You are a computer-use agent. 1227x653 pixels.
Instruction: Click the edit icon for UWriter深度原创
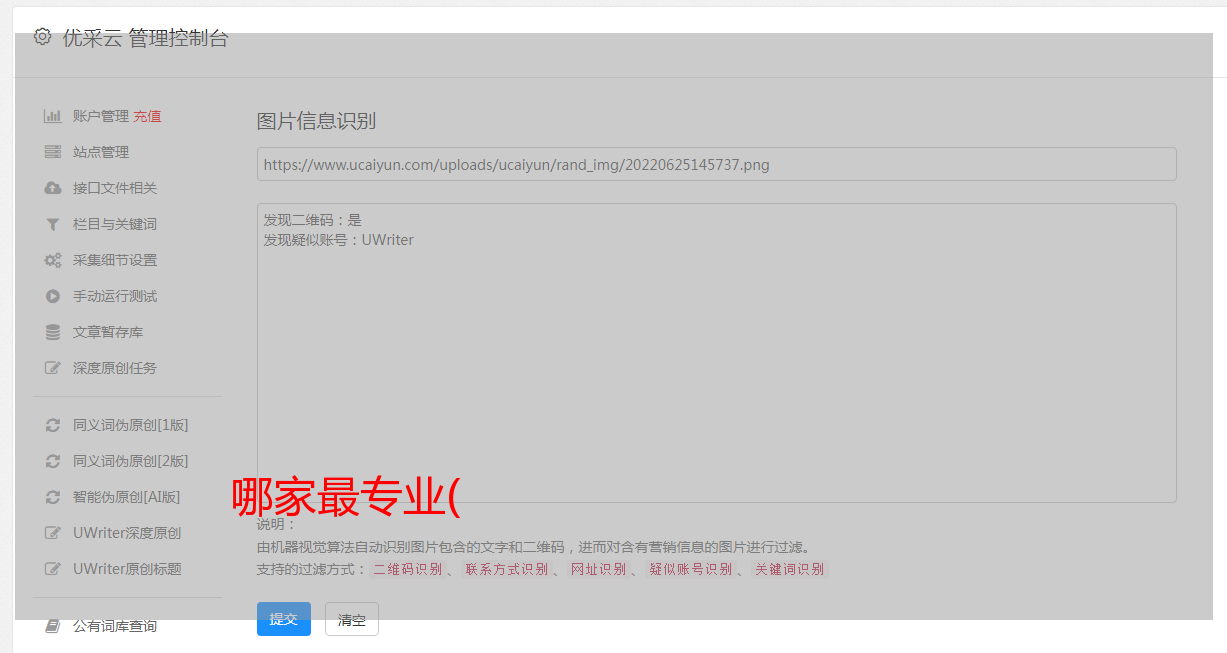53,533
